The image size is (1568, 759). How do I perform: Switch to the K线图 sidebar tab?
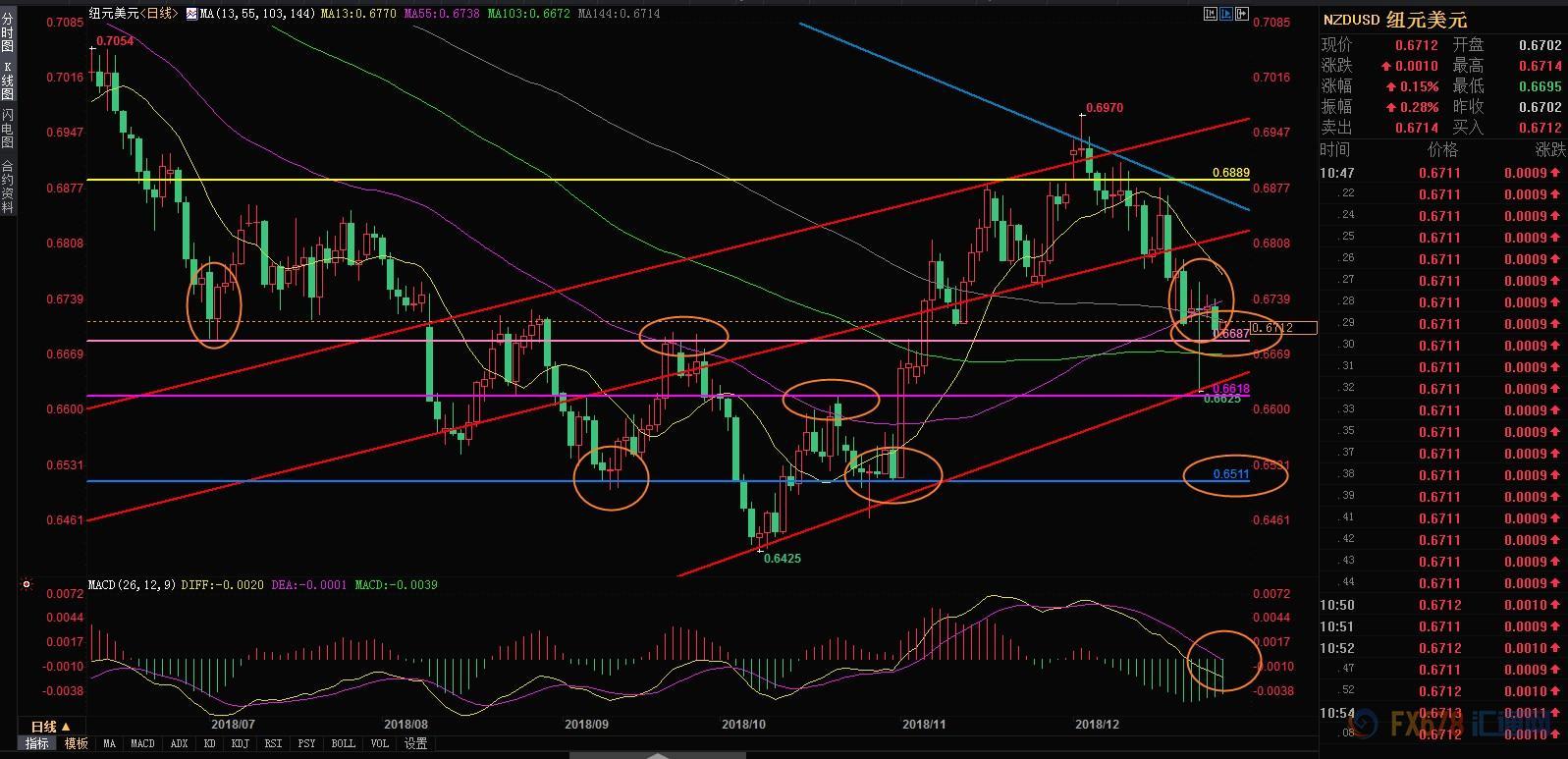pyautogui.click(x=8, y=80)
